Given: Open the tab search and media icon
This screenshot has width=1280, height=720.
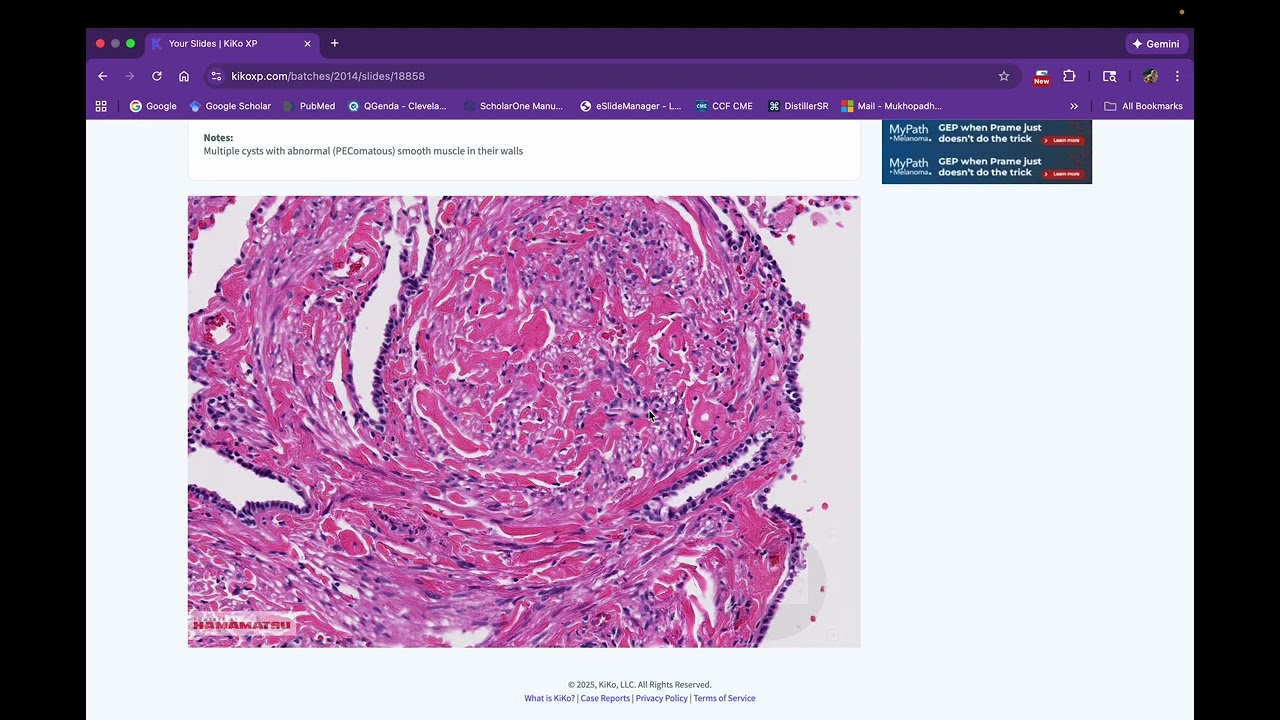Looking at the screenshot, I should 1109,76.
